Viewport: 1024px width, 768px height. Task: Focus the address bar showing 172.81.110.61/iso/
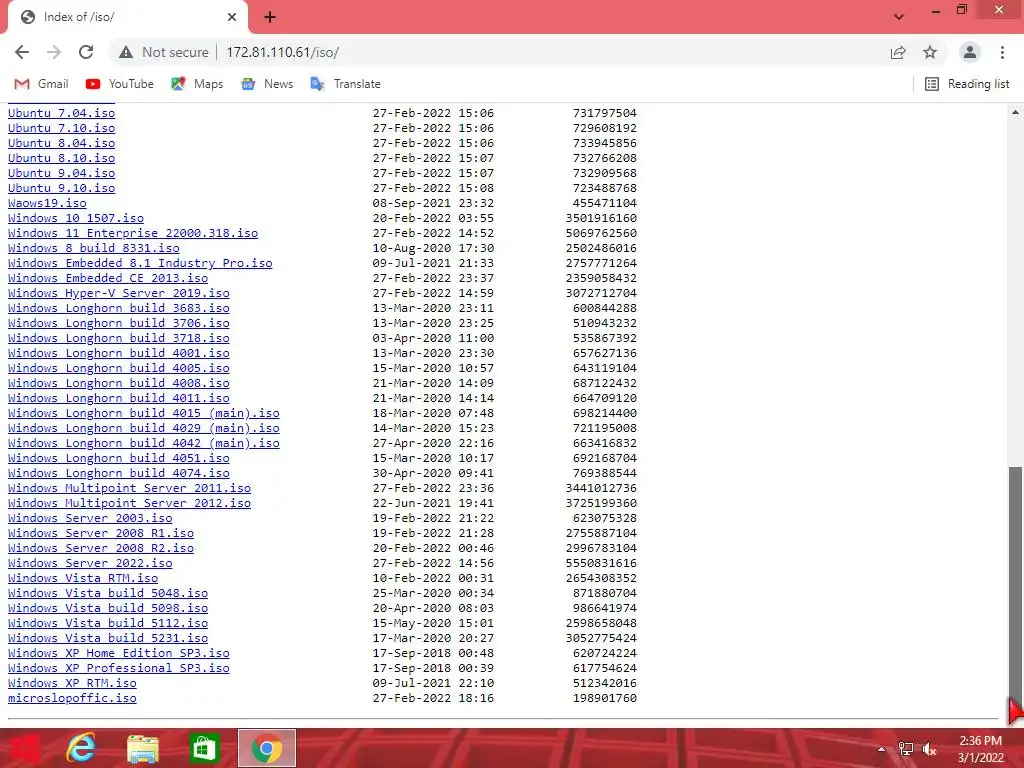[283, 52]
